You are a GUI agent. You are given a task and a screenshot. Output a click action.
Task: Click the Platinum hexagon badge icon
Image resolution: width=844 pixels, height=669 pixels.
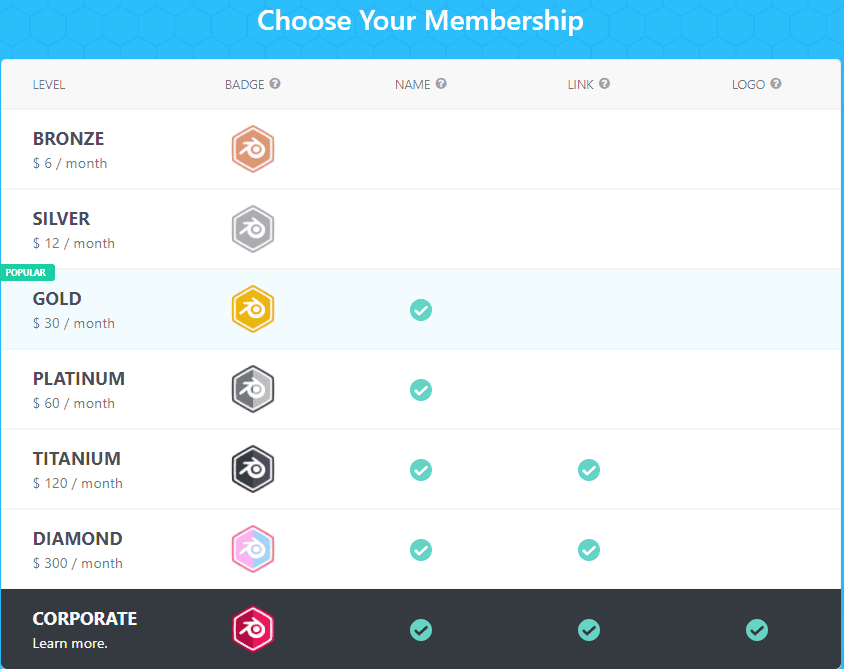pos(253,389)
